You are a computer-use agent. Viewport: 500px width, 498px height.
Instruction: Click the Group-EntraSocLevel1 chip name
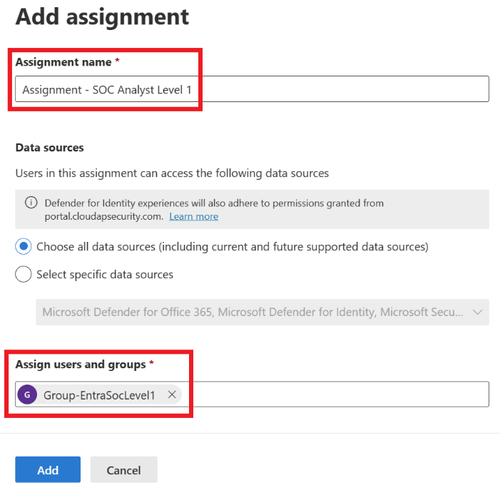99,395
